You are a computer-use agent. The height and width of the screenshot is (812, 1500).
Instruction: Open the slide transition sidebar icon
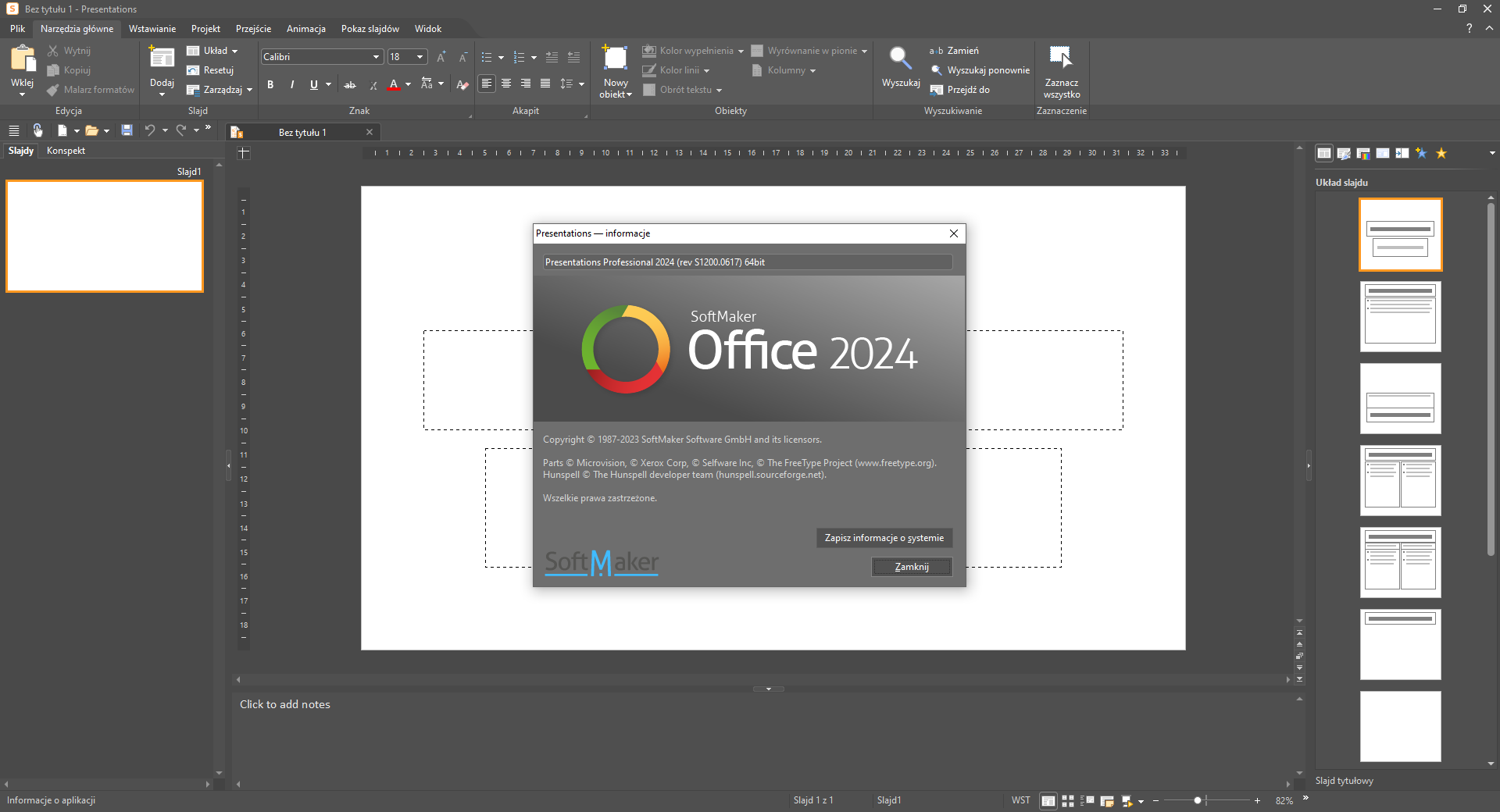point(1402,153)
